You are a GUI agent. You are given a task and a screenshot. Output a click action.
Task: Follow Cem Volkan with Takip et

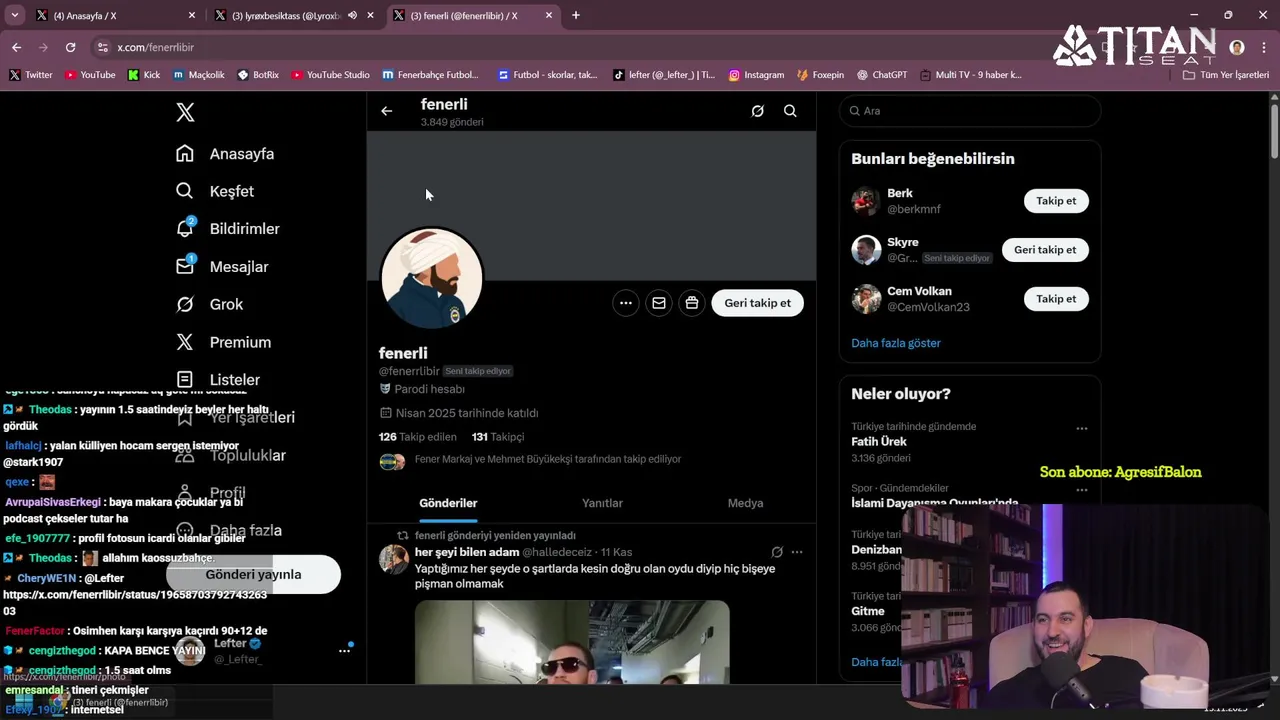(1056, 299)
